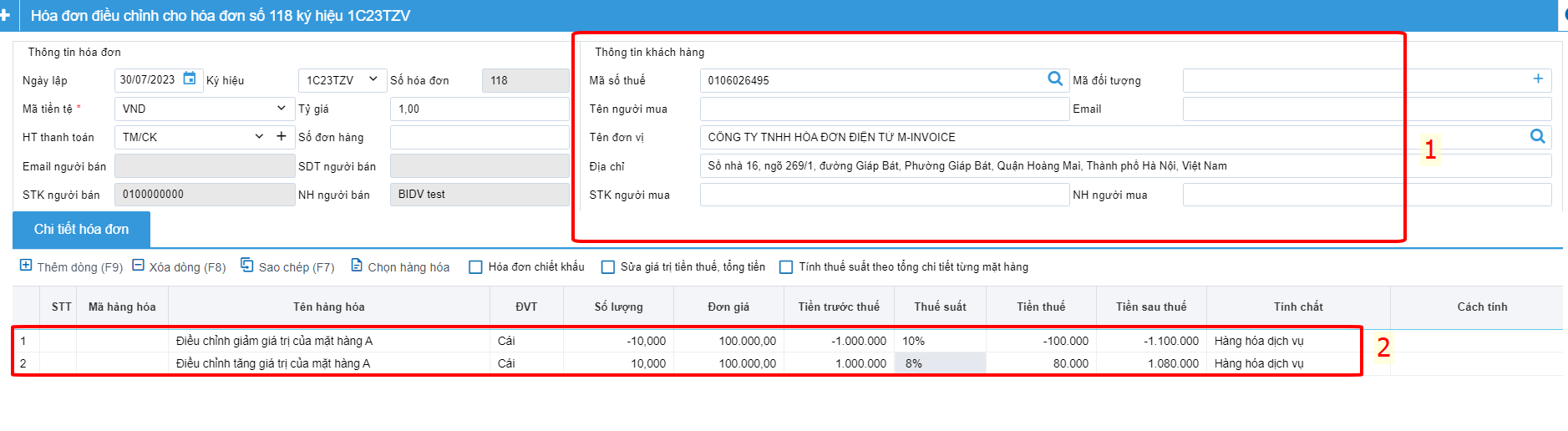Screen dimensions: 1568x431
Task: Click the Chọn hàng hóa icon
Action: (x=357, y=266)
